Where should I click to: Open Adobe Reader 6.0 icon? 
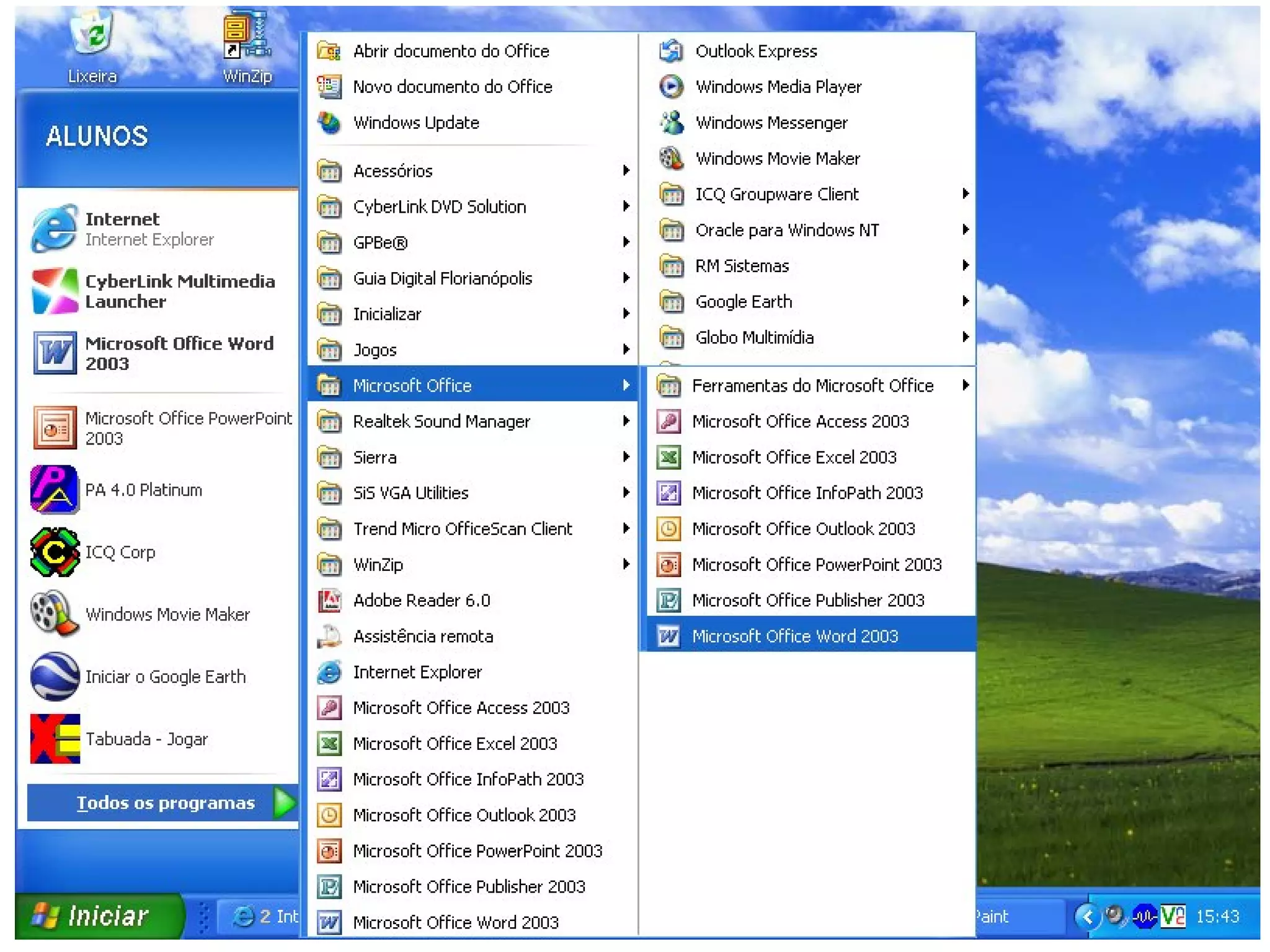tap(329, 601)
